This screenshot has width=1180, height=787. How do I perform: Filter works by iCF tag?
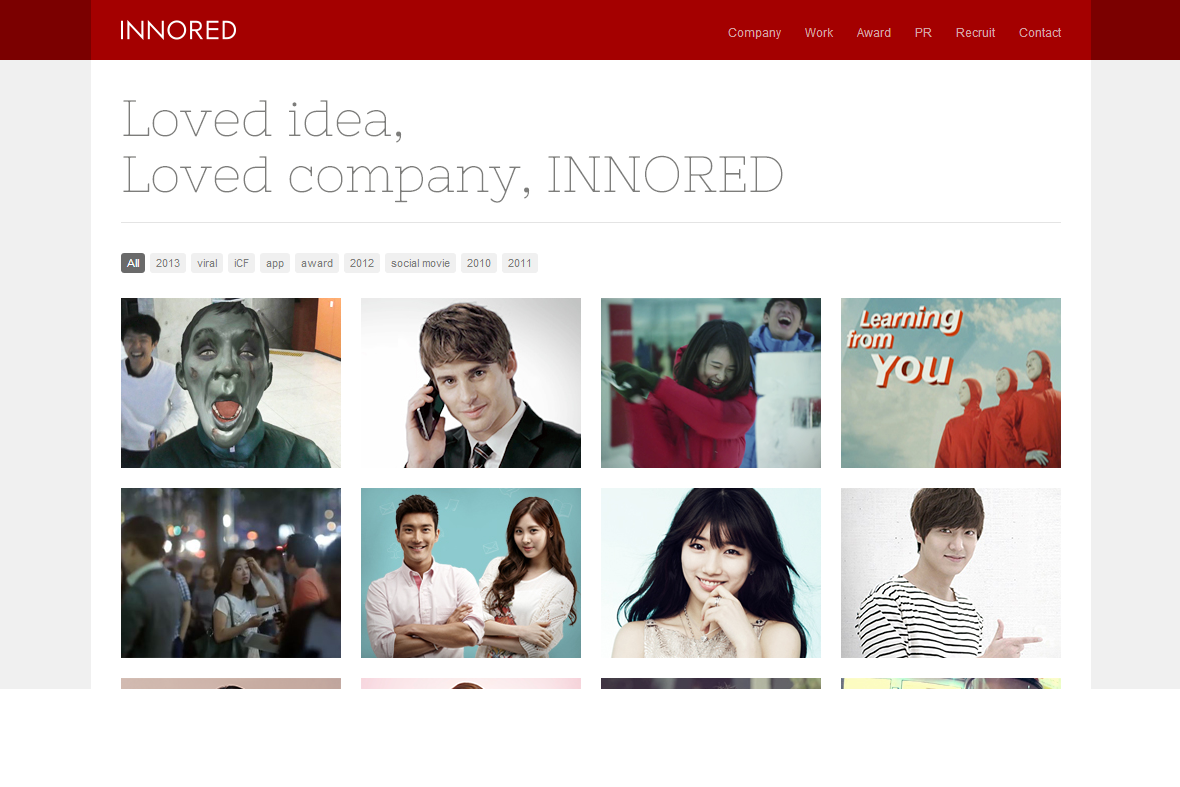[x=241, y=263]
